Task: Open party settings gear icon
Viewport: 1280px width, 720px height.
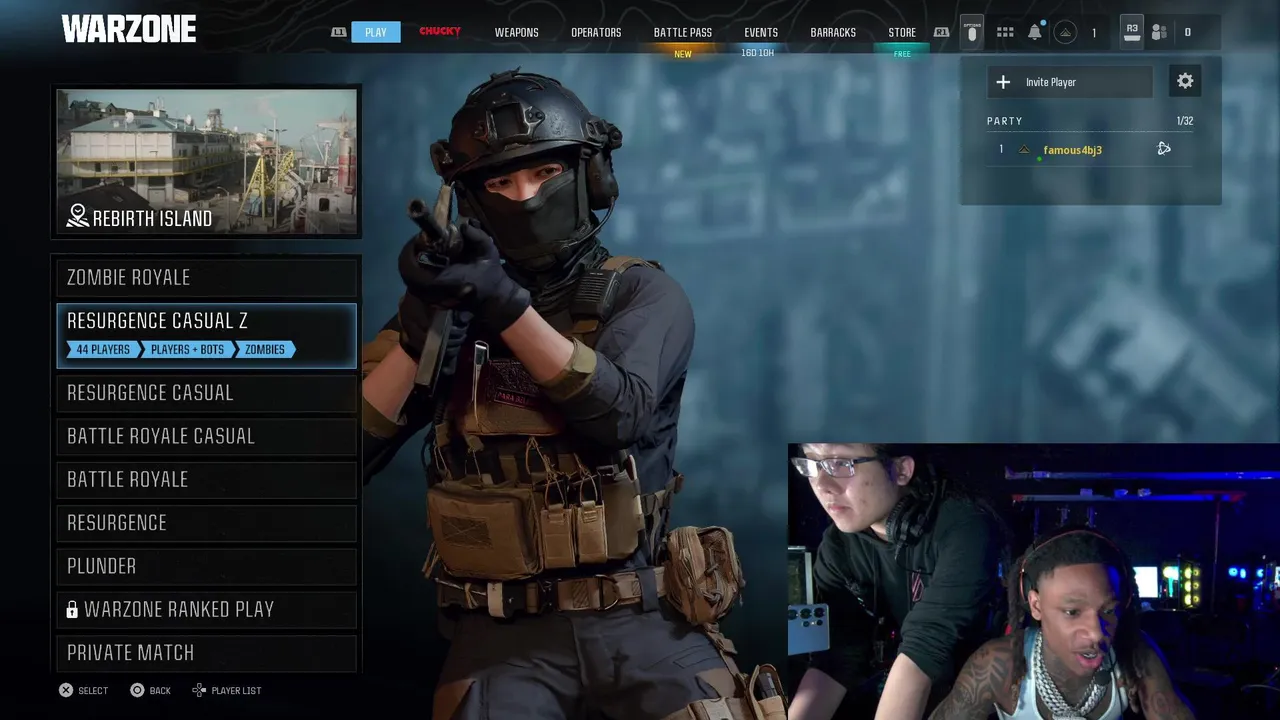Action: (x=1185, y=82)
